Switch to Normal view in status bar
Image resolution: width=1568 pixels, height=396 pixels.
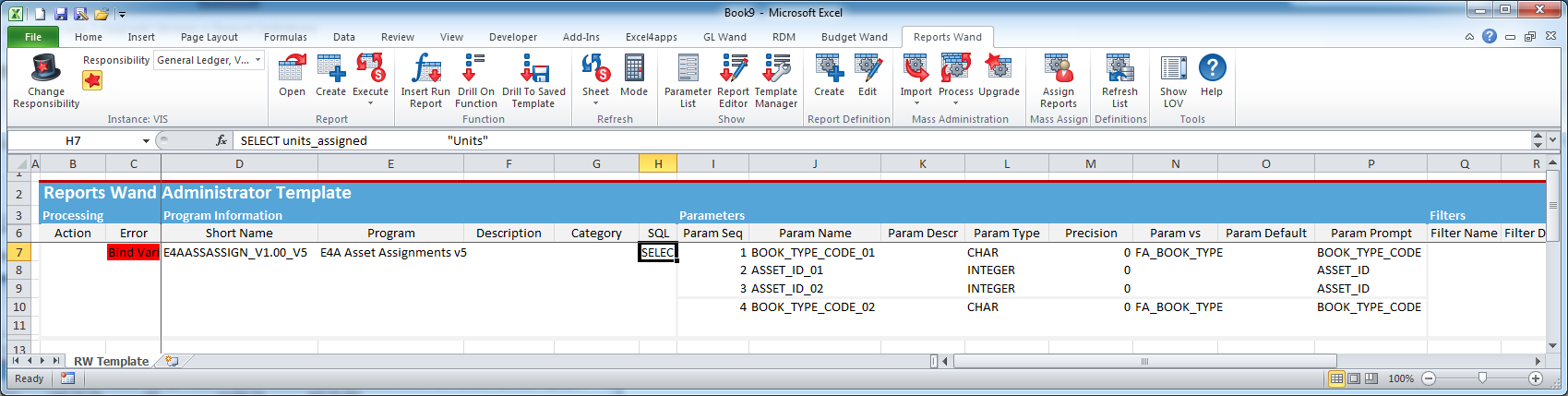pos(1336,378)
